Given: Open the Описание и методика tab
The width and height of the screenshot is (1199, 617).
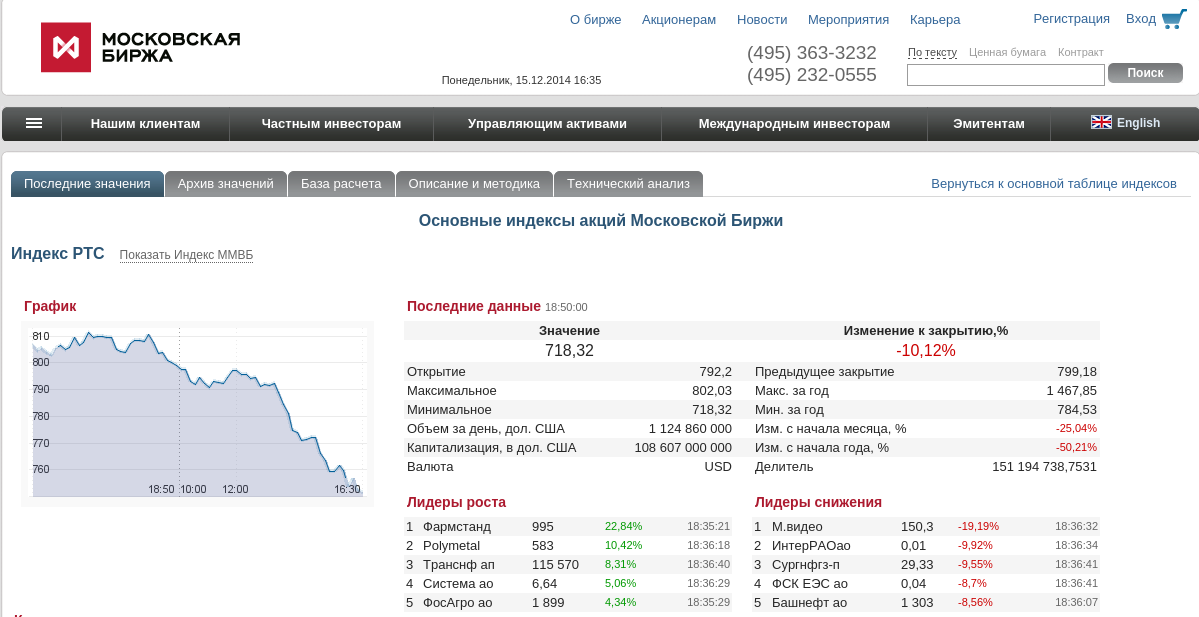Looking at the screenshot, I should [x=474, y=183].
